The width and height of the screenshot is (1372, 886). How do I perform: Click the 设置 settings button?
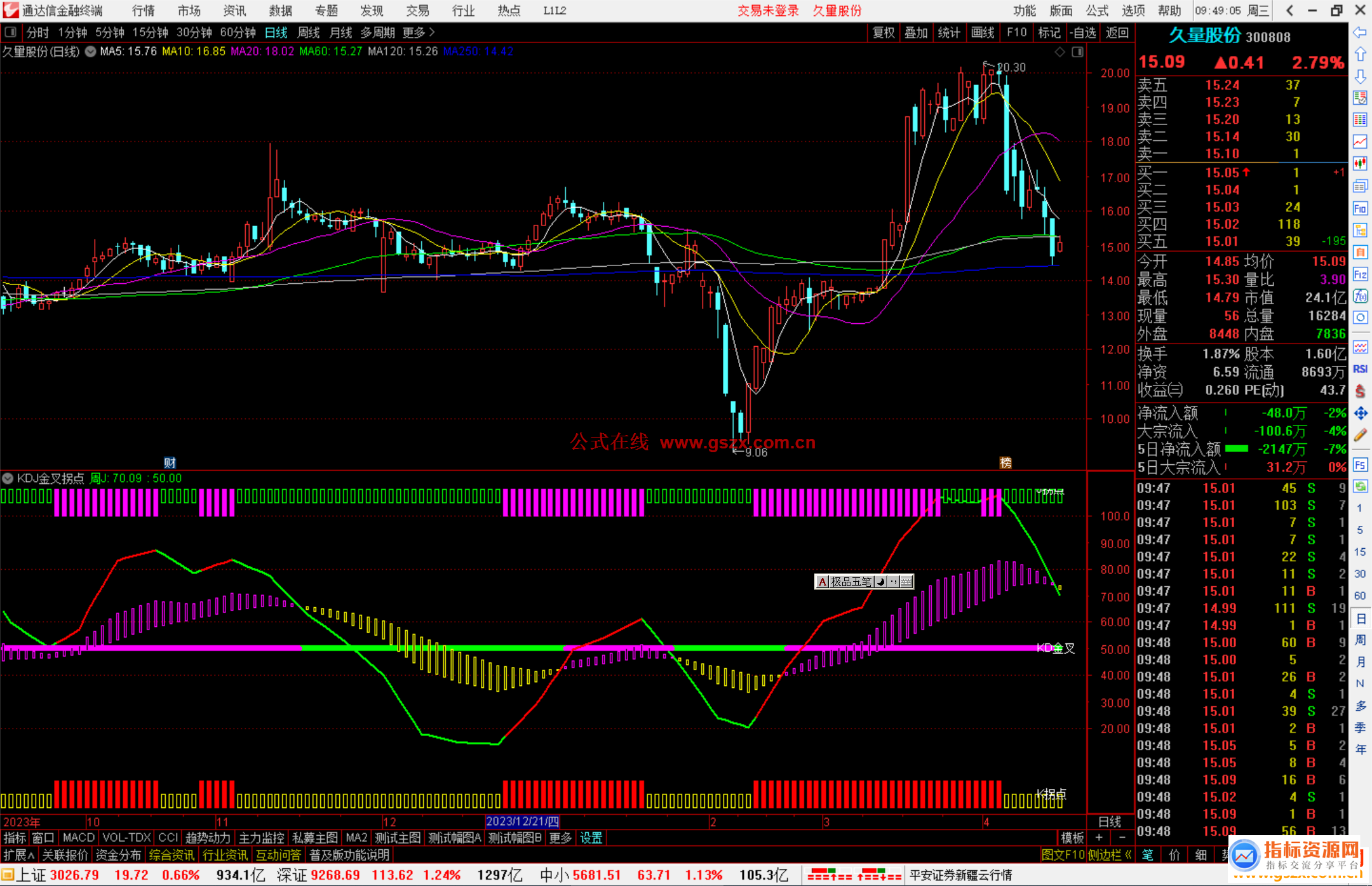[x=591, y=838]
